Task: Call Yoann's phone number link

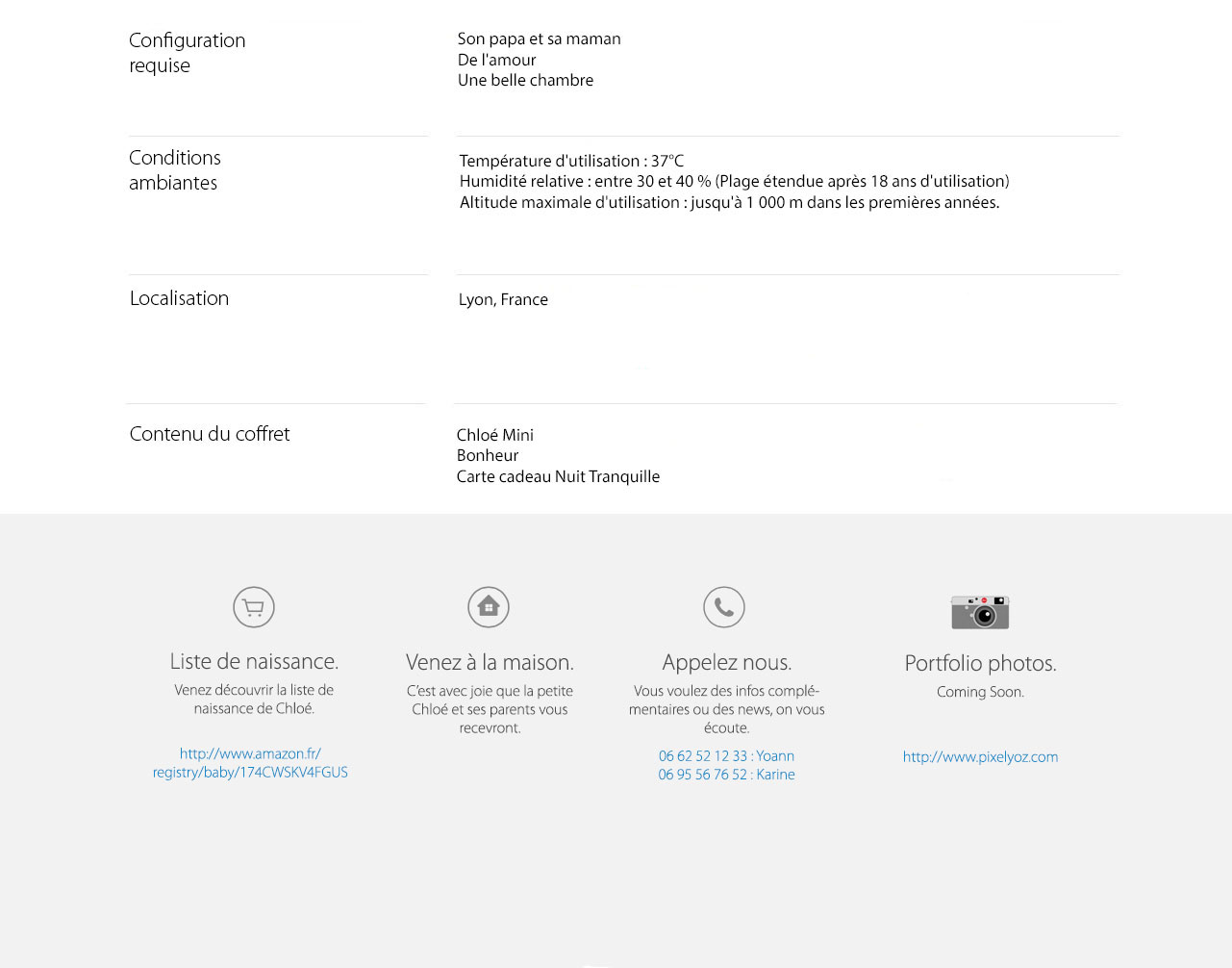Action: [726, 756]
